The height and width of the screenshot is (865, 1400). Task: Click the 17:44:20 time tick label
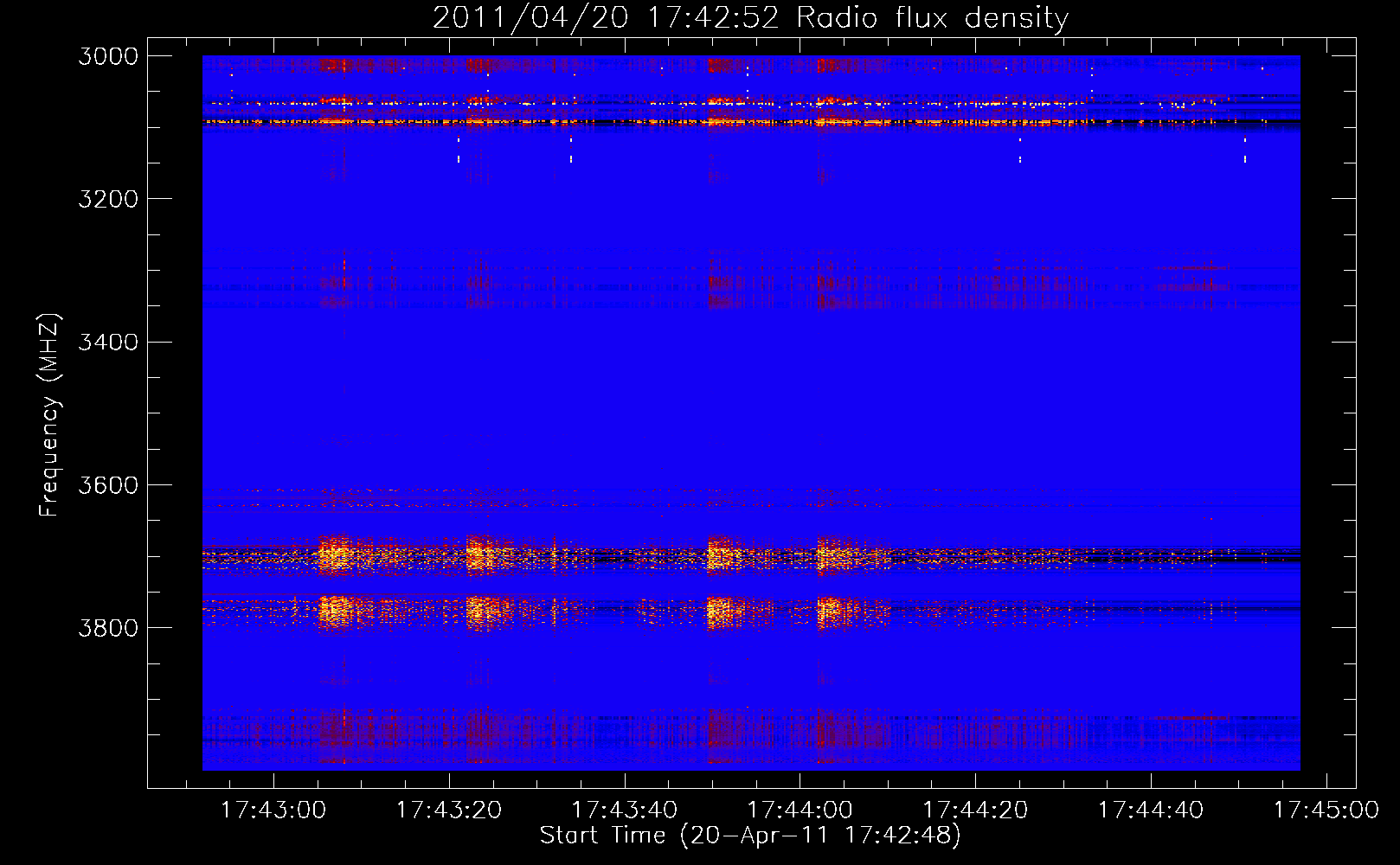pos(975,810)
